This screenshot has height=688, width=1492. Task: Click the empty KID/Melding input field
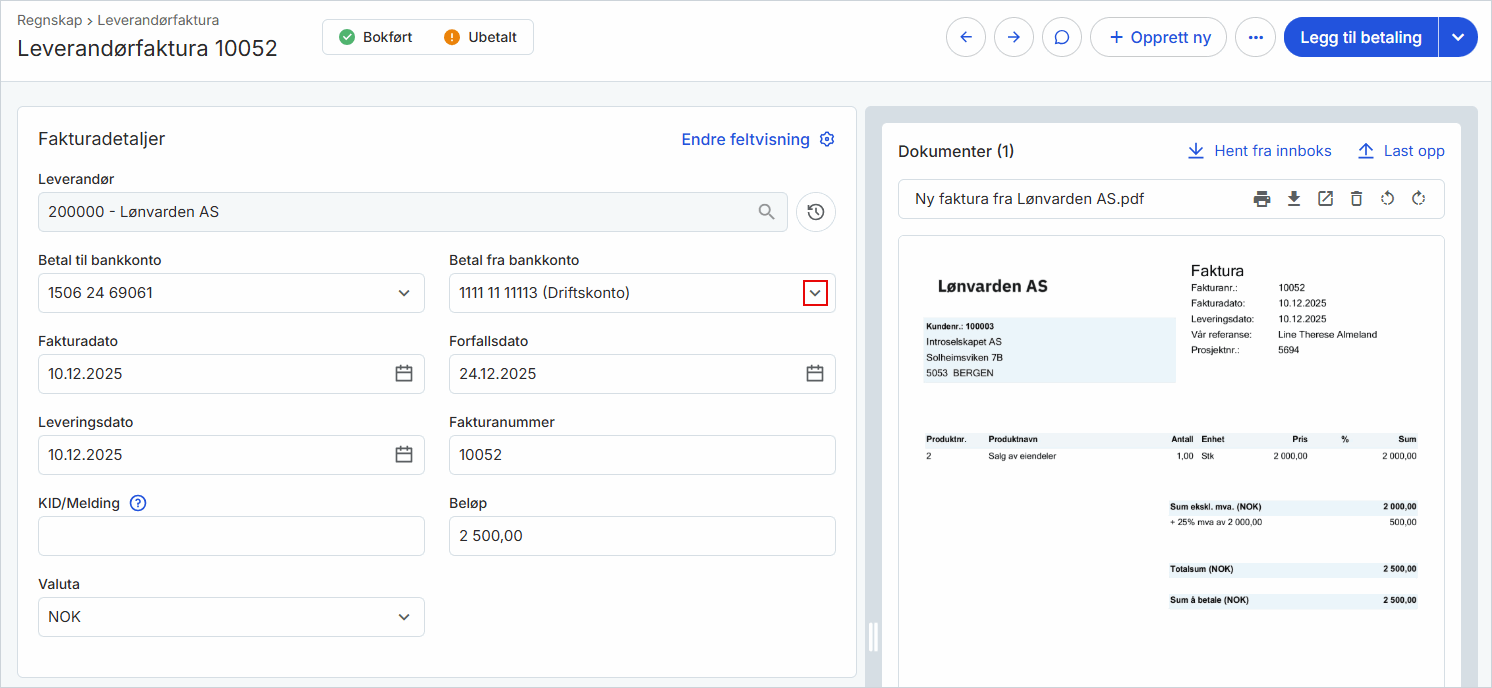click(x=231, y=536)
